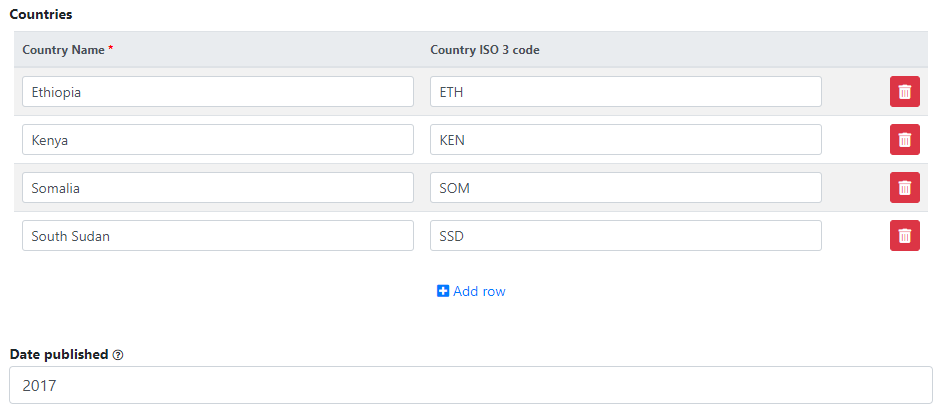Delete the Ethiopia row with trash icon
Screen dimensions: 941x414
[x=904, y=91]
